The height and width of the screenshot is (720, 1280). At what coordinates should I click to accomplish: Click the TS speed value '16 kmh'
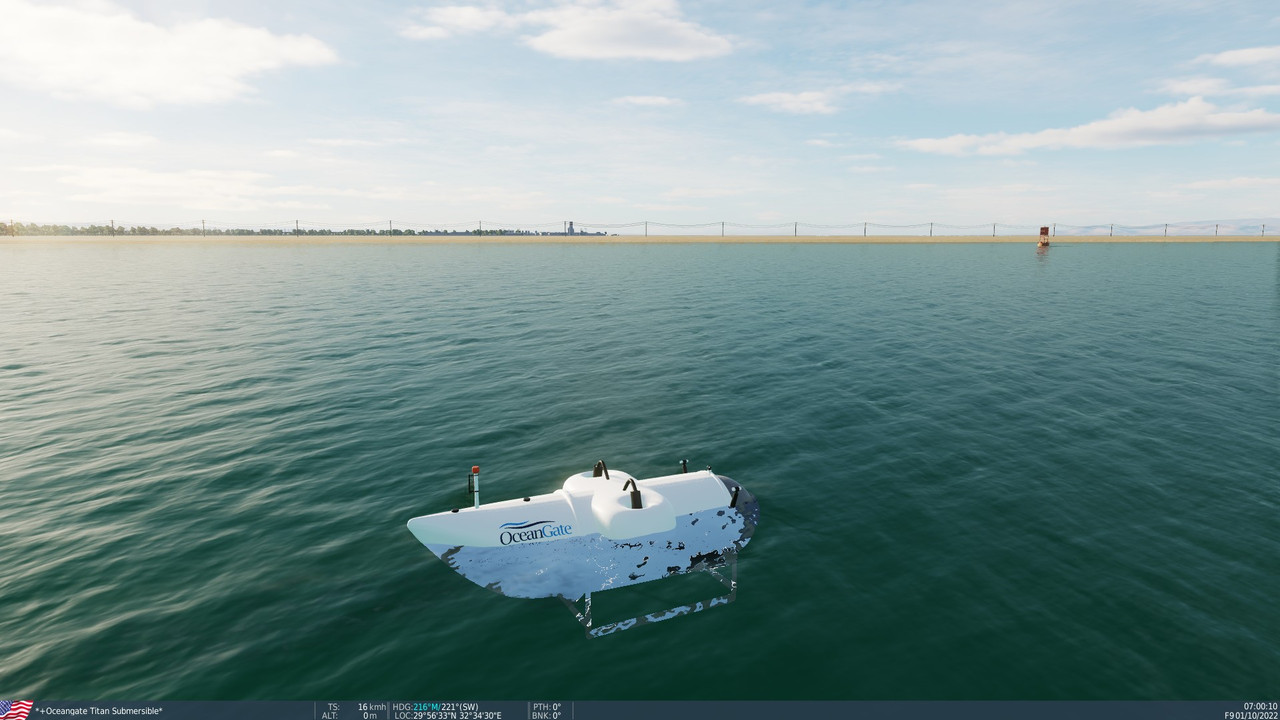371,706
